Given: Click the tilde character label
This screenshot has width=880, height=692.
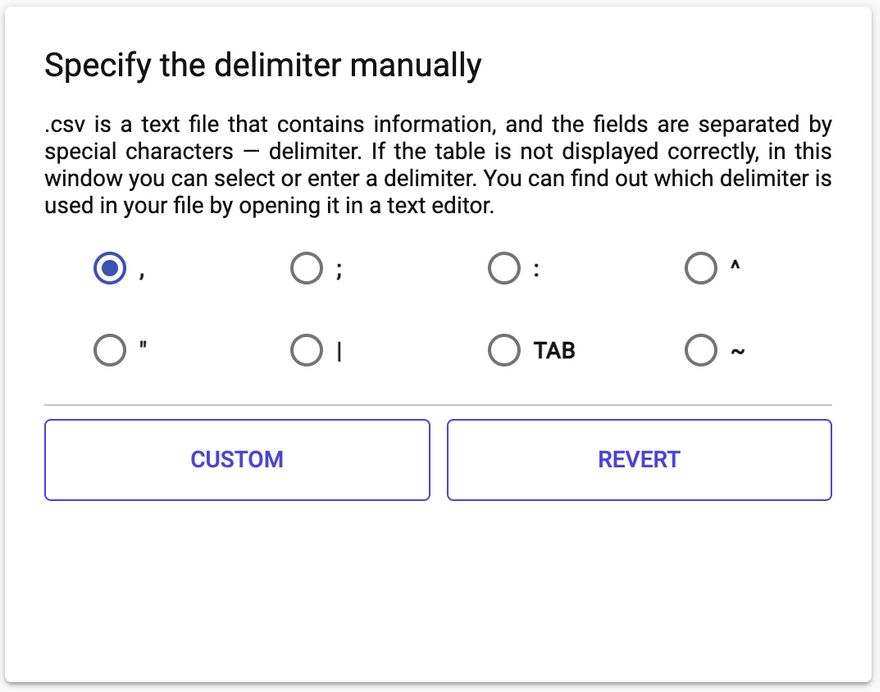Looking at the screenshot, I should (738, 352).
